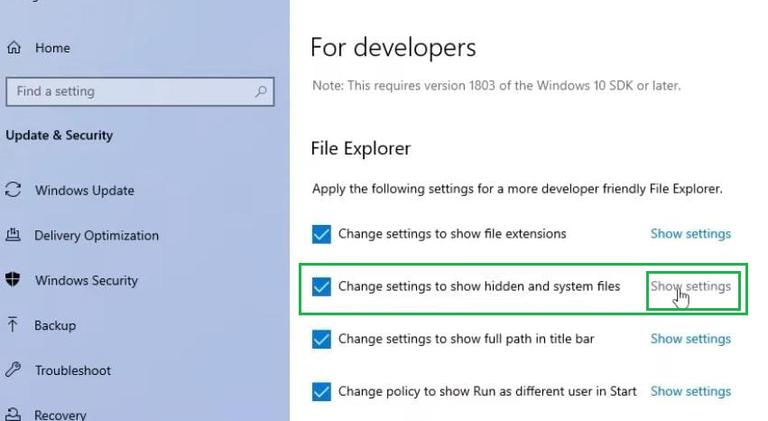The width and height of the screenshot is (768, 421).
Task: Disable Run as different user checkbox
Action: [x=321, y=391]
